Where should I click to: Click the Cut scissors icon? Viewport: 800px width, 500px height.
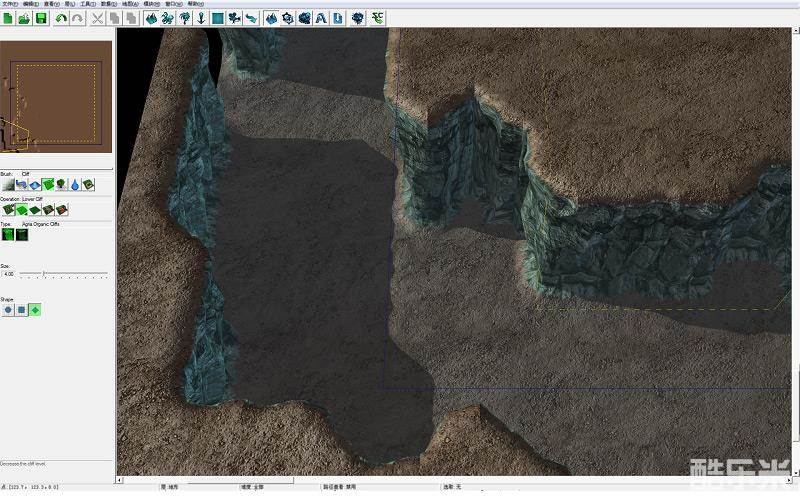tap(97, 18)
